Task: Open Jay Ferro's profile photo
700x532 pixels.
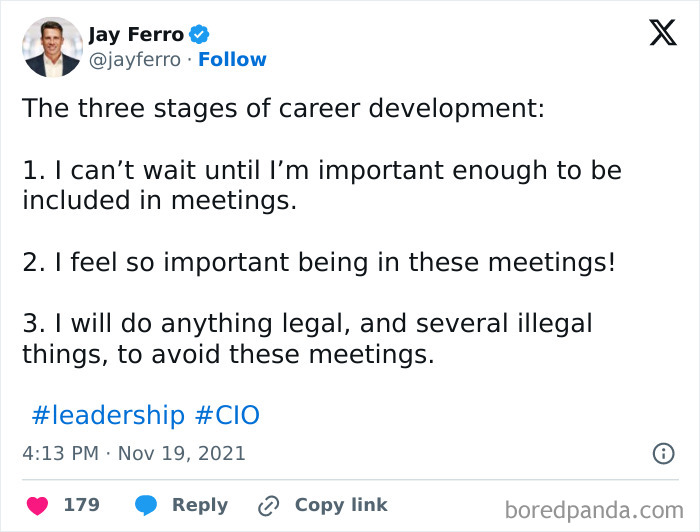Action: point(52,47)
